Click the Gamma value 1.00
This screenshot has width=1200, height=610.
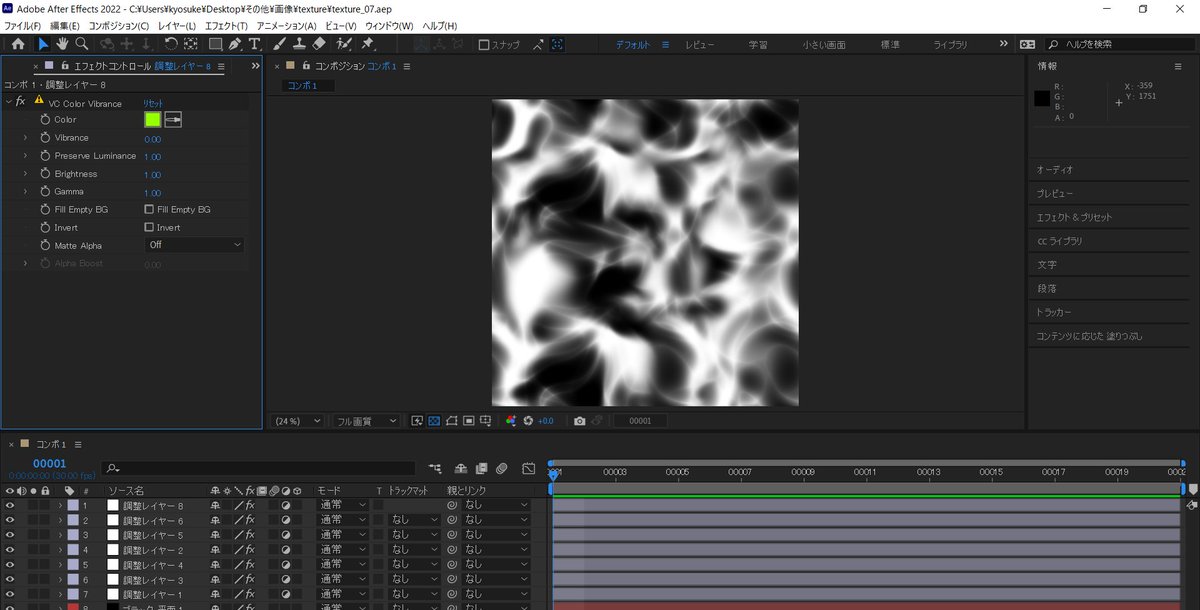(152, 192)
